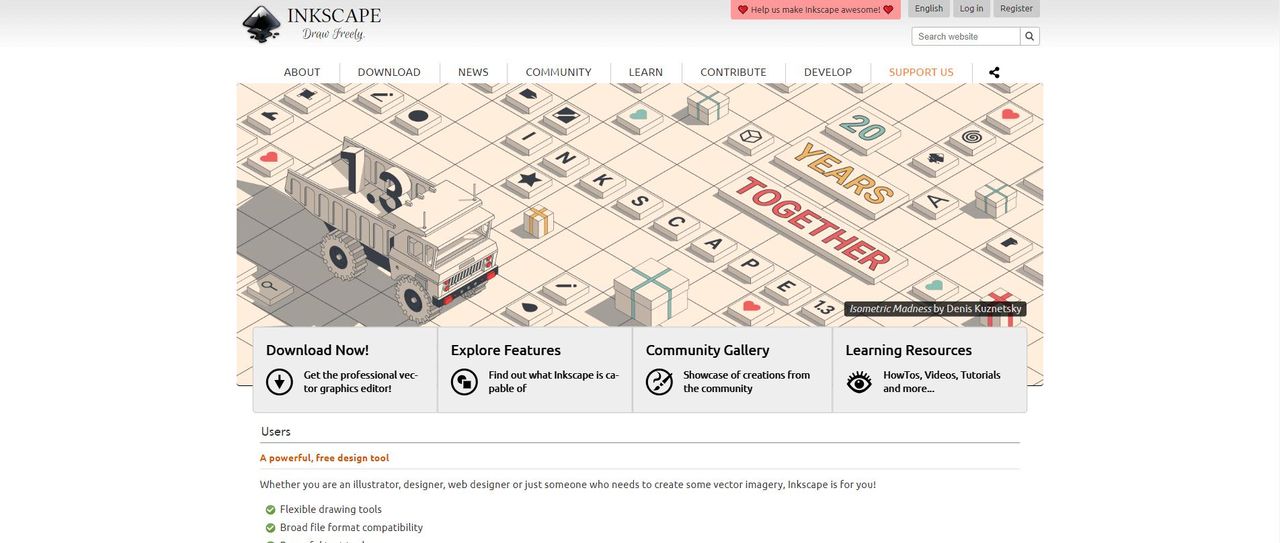1280x543 pixels.
Task: Click the Community Gallery brush icon
Action: point(659,382)
